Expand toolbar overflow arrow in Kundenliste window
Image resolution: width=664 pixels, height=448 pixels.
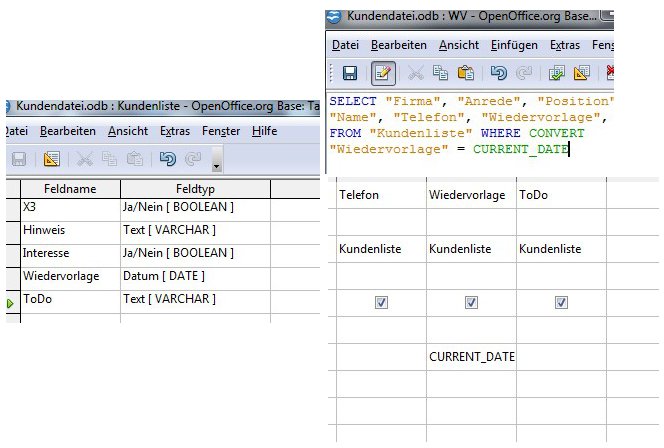216,164
